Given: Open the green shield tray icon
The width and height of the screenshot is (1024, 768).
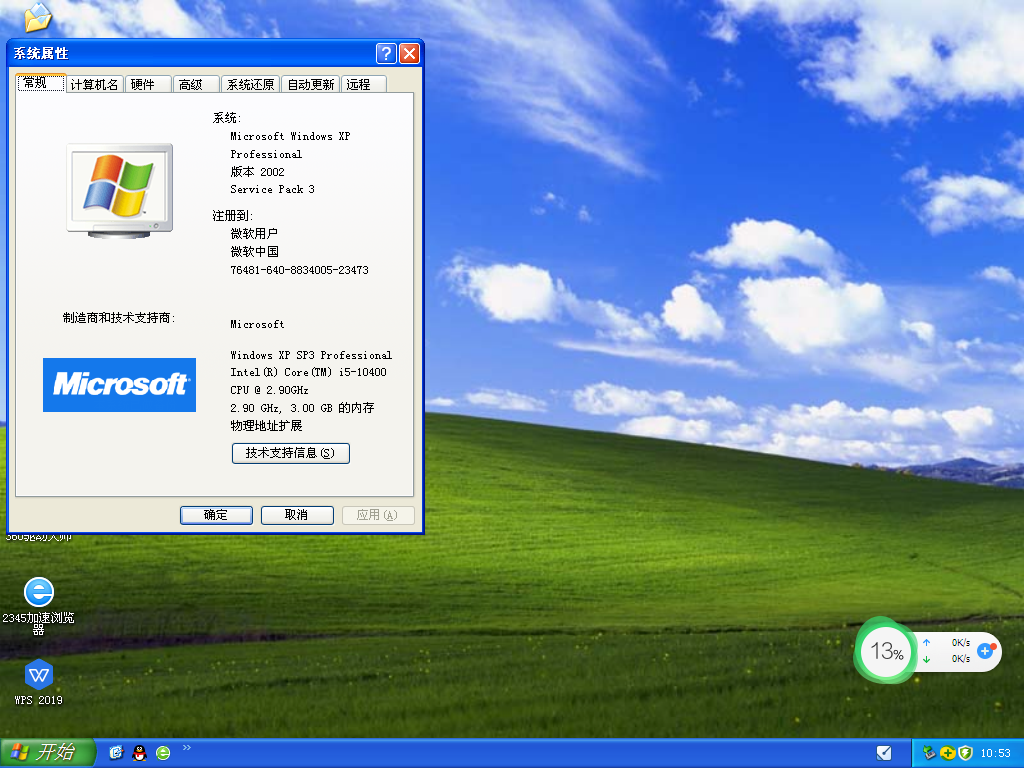Looking at the screenshot, I should click(965, 753).
